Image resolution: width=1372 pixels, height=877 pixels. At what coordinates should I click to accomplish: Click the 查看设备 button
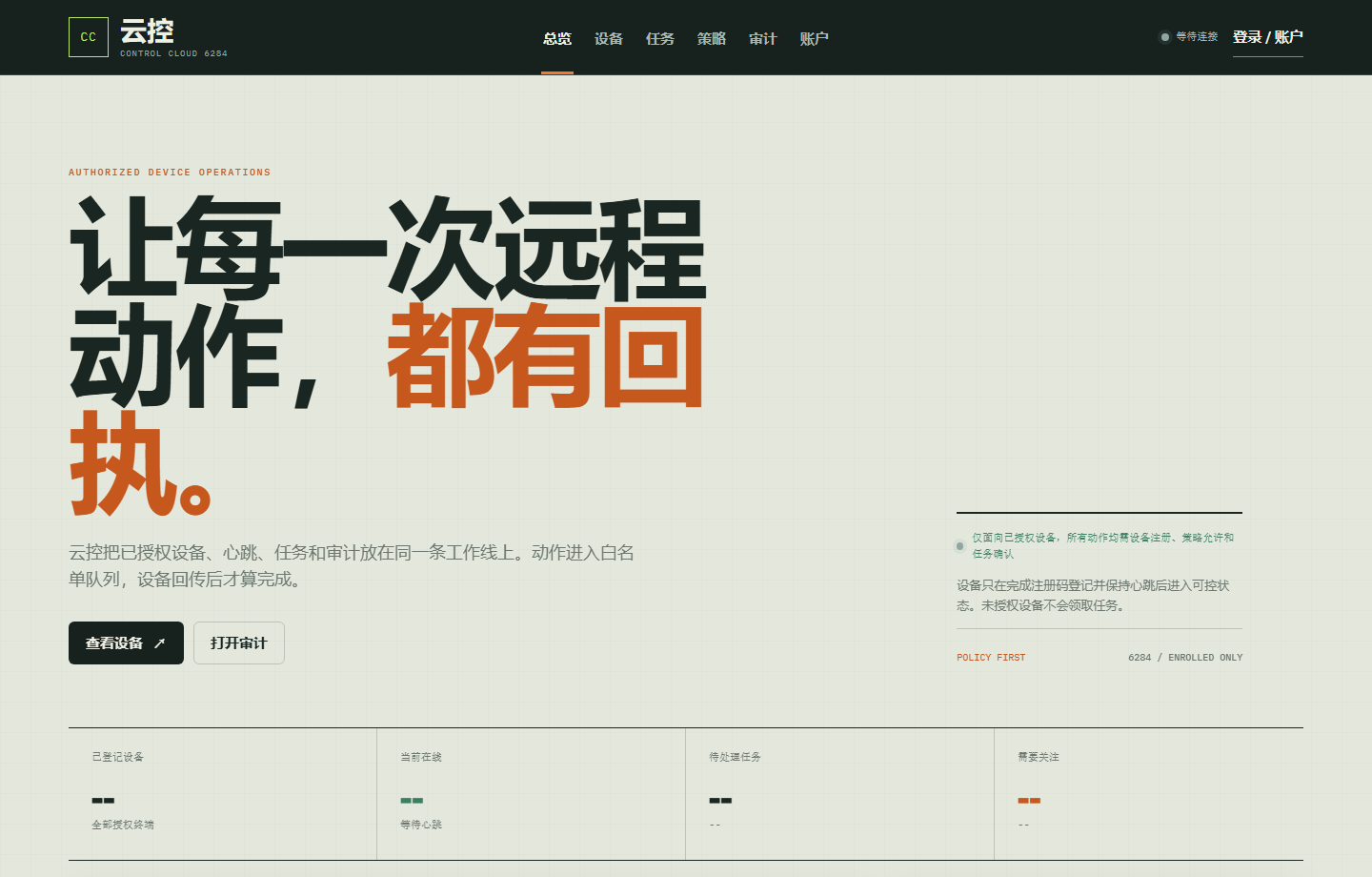126,643
